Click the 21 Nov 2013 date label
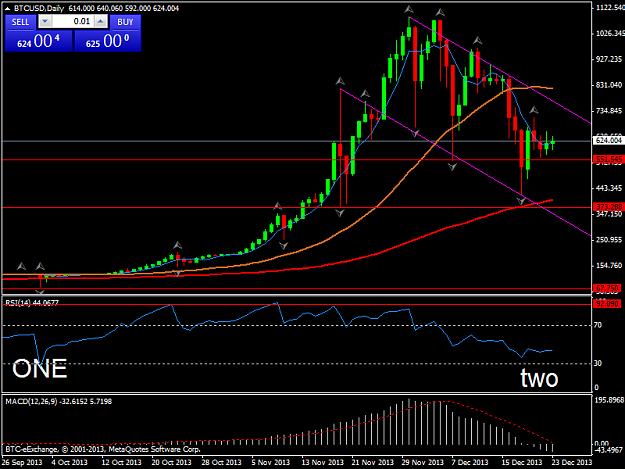The width and height of the screenshot is (625, 469). pyautogui.click(x=373, y=462)
